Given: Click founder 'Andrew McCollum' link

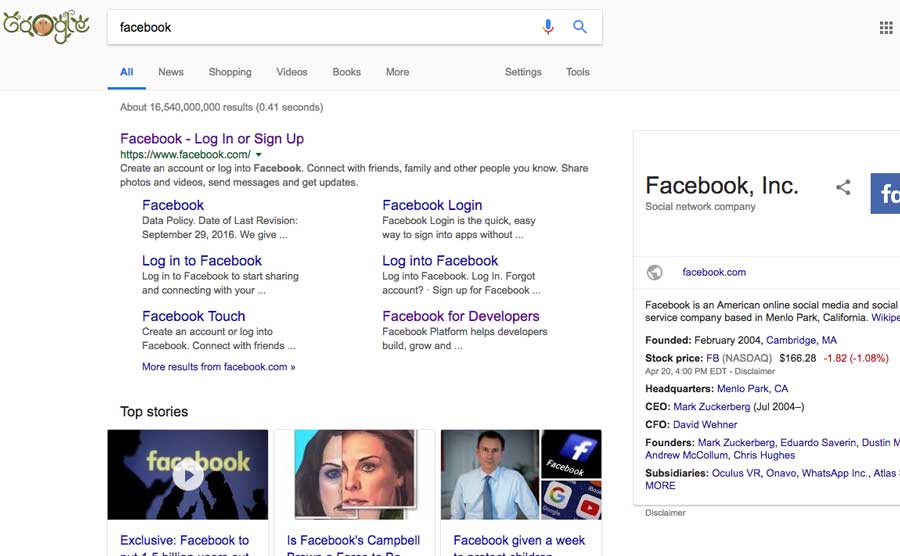Looking at the screenshot, I should point(686,455).
